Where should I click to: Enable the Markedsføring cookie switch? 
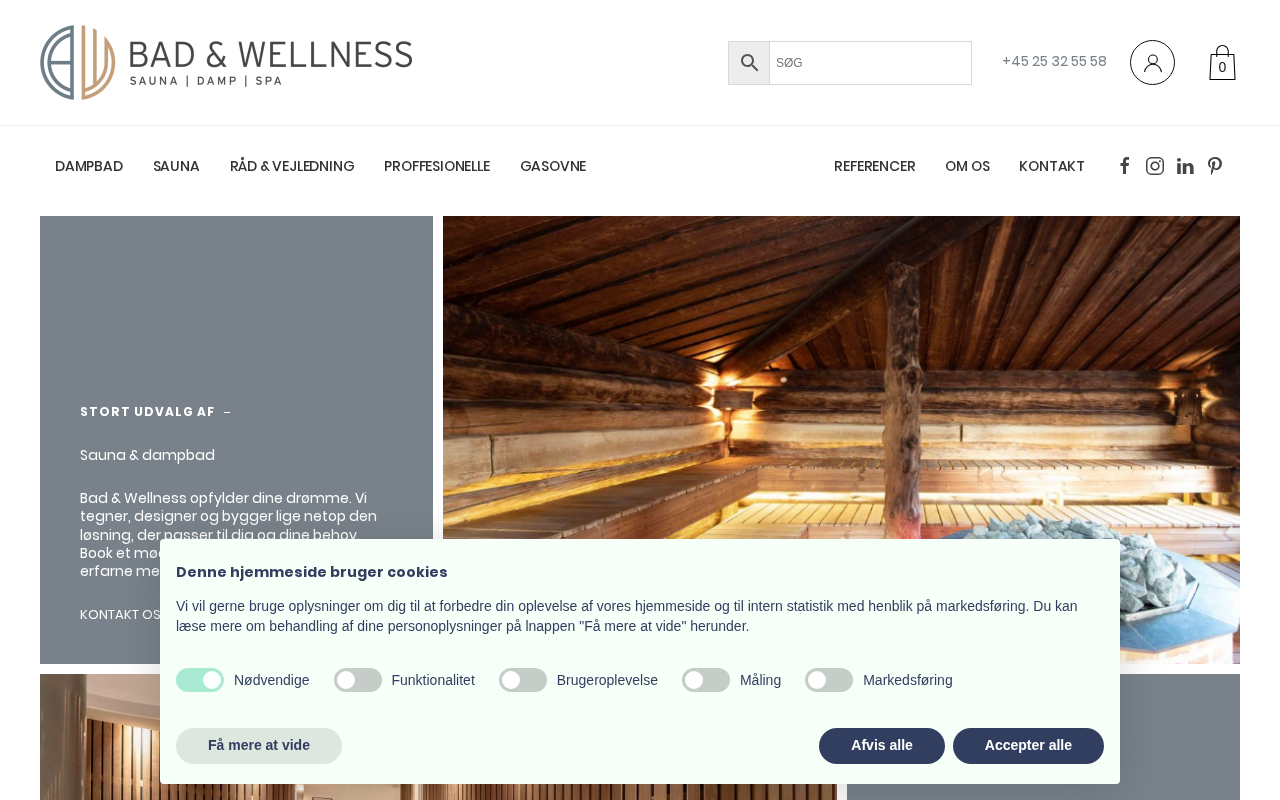click(x=829, y=680)
